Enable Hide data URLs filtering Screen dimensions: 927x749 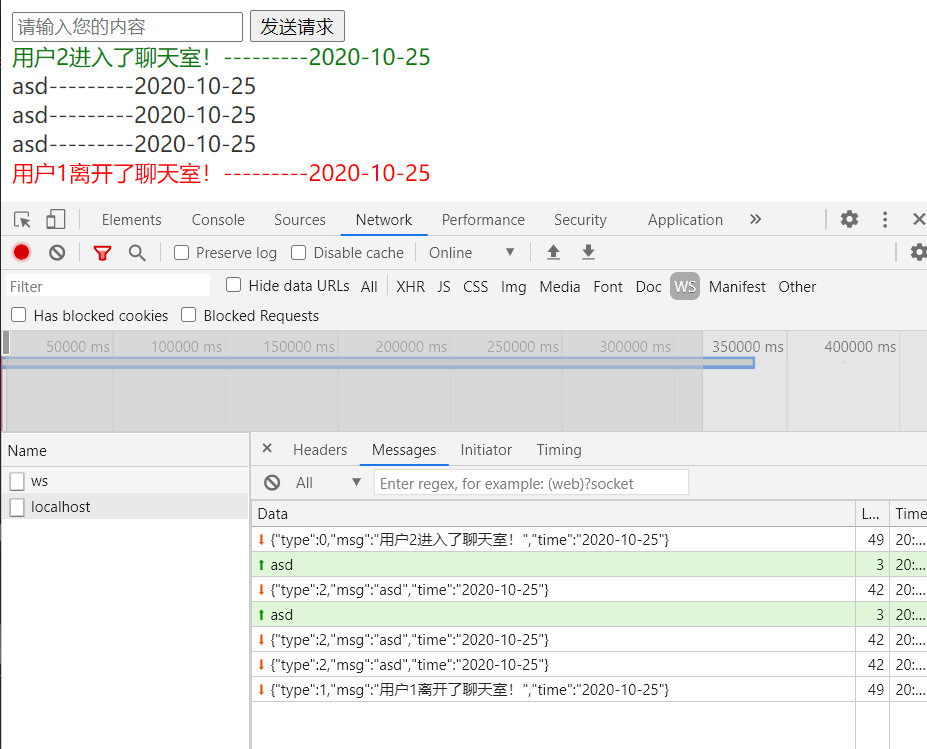click(x=233, y=284)
